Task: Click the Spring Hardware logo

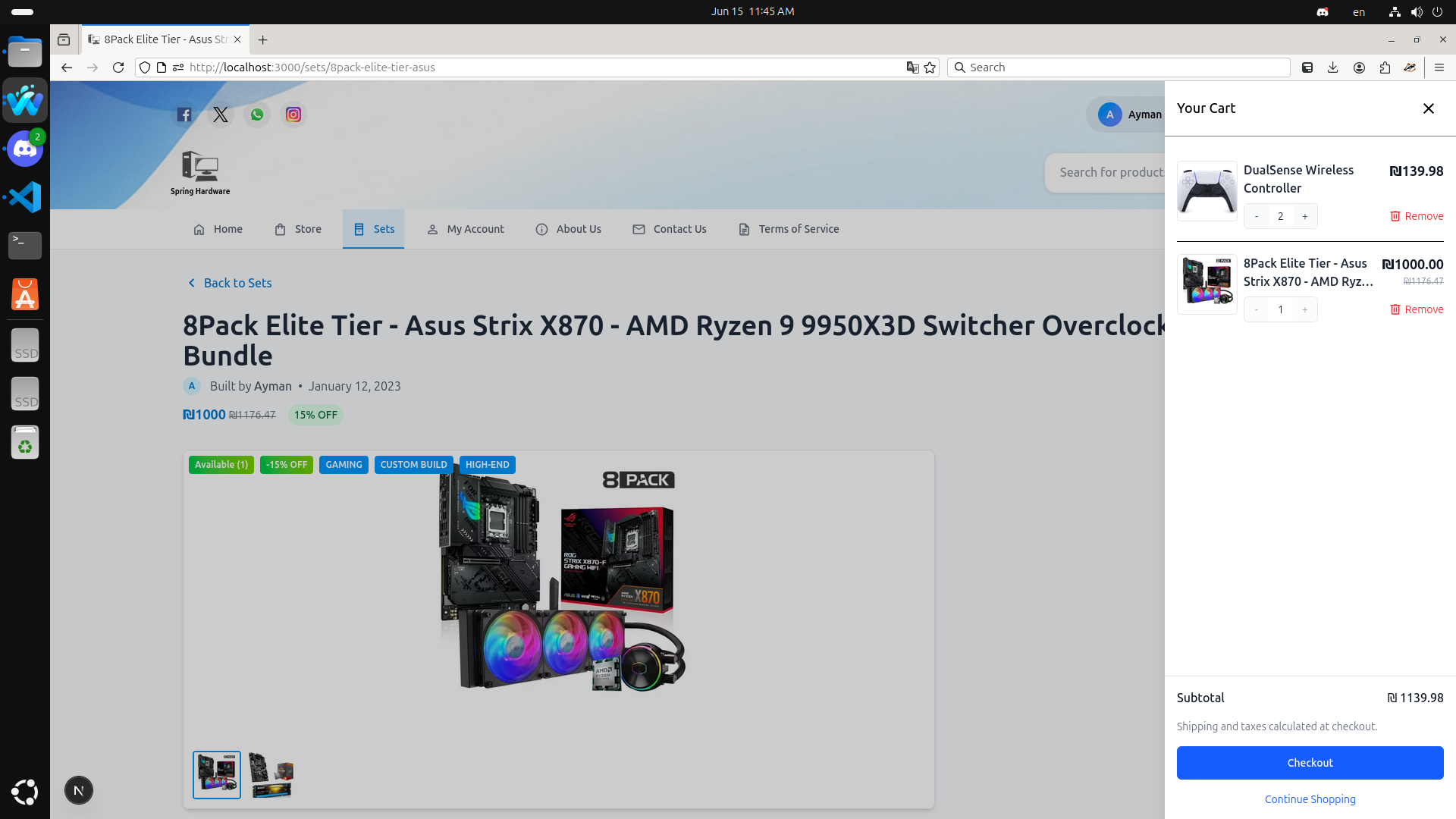Action: pos(200,173)
